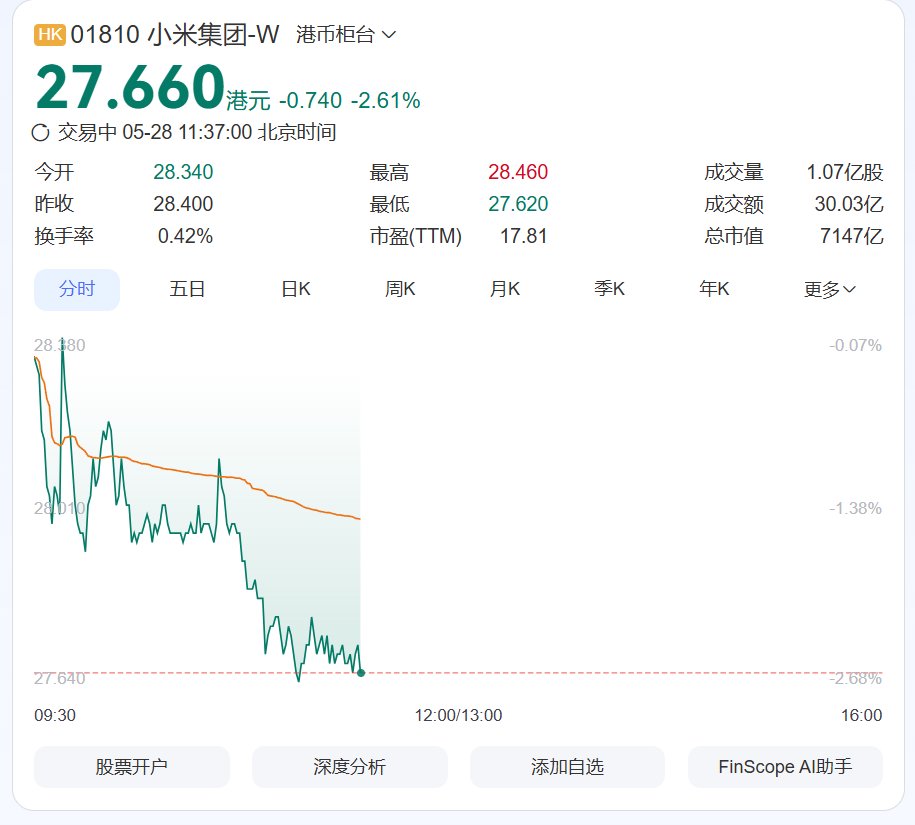Click the 今开 value 28.340

pyautogui.click(x=183, y=172)
